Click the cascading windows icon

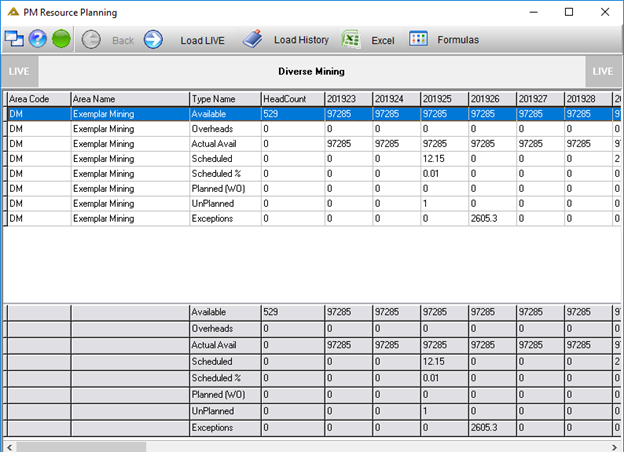(14, 39)
